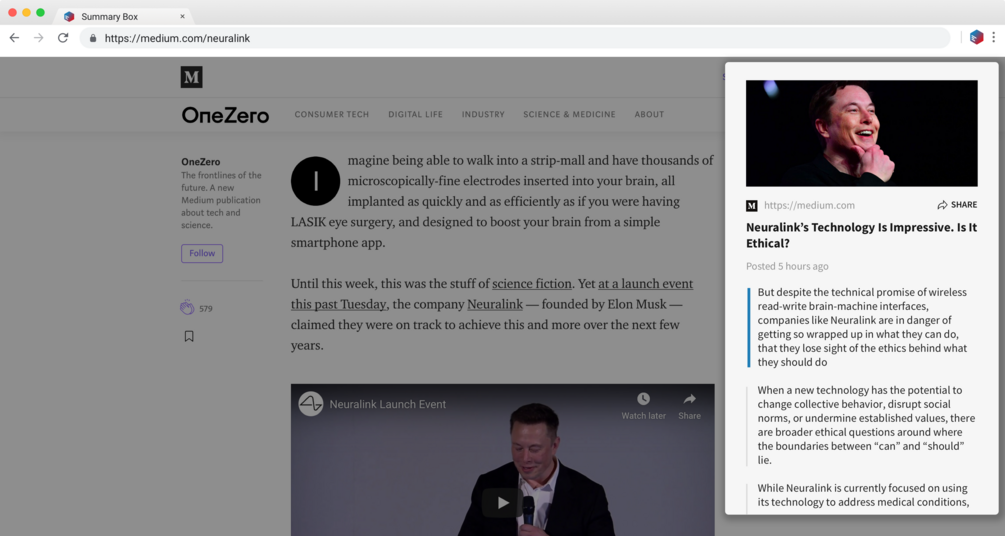Reload the page with the refresh icon
Screen dimensions: 1005x536
63,38
